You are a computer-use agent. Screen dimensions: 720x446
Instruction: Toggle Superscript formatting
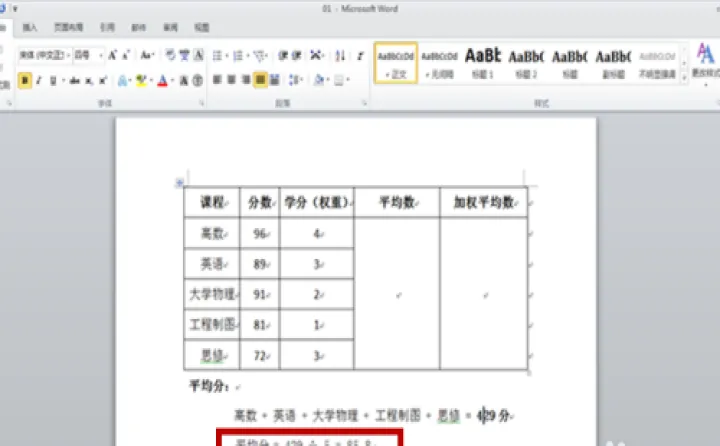click(102, 81)
